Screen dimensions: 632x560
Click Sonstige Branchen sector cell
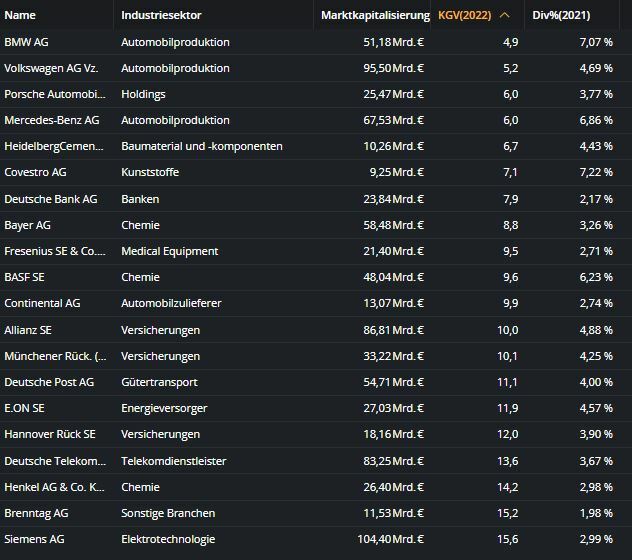click(x=168, y=513)
